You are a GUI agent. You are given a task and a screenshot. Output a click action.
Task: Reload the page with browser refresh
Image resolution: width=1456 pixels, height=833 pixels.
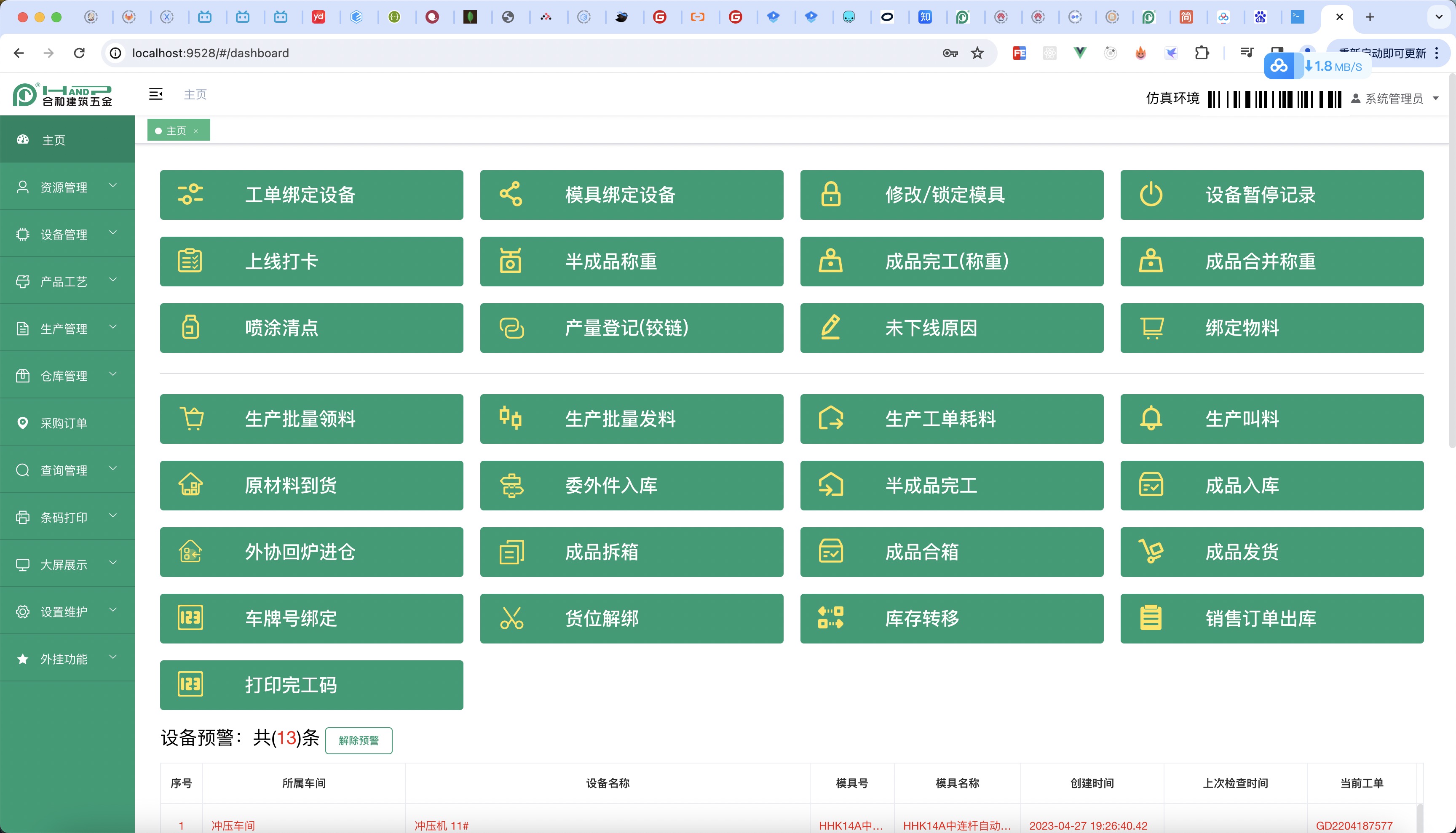(80, 53)
